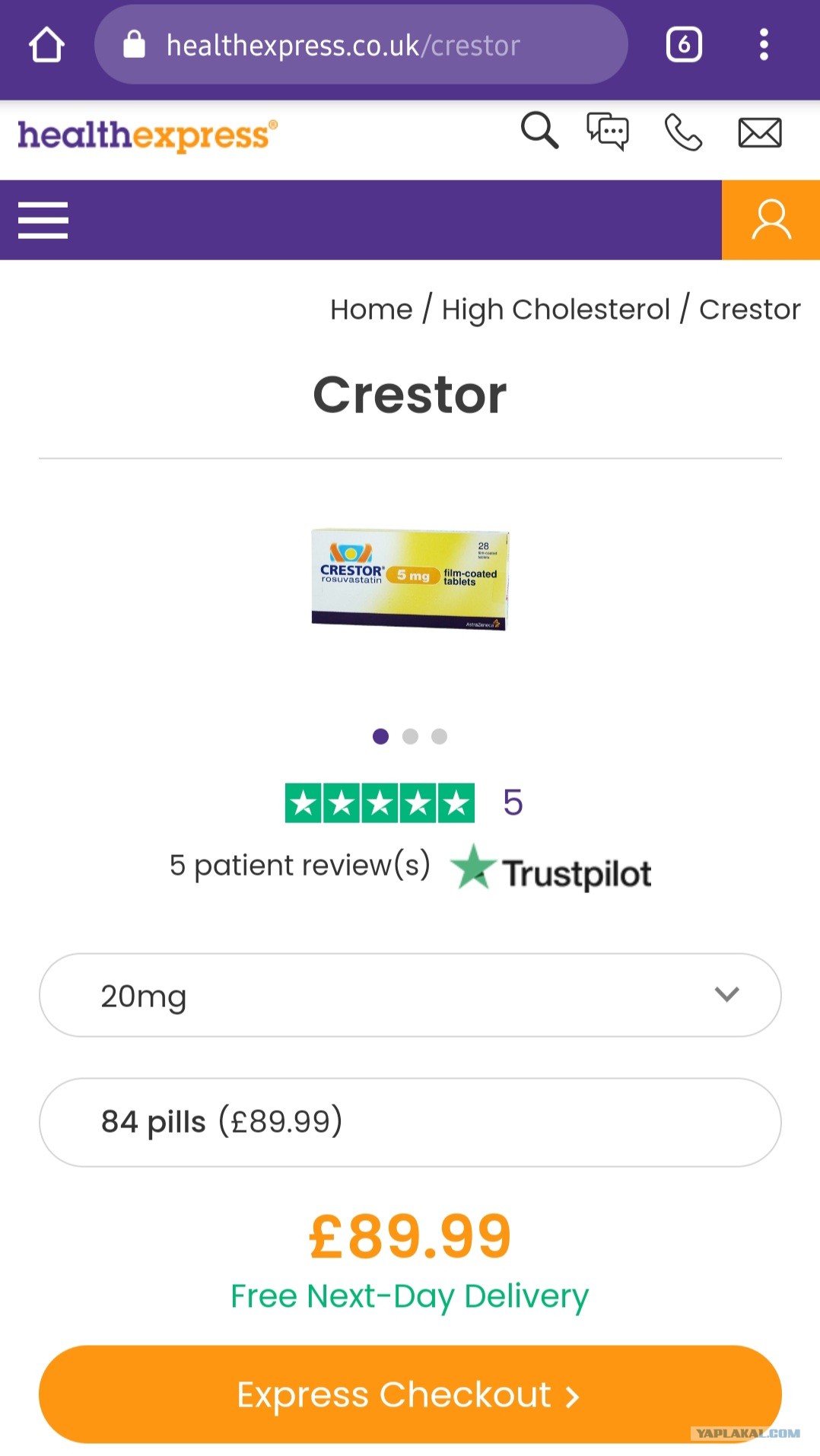Open the user account icon
The image size is (820, 1456).
coord(771,221)
